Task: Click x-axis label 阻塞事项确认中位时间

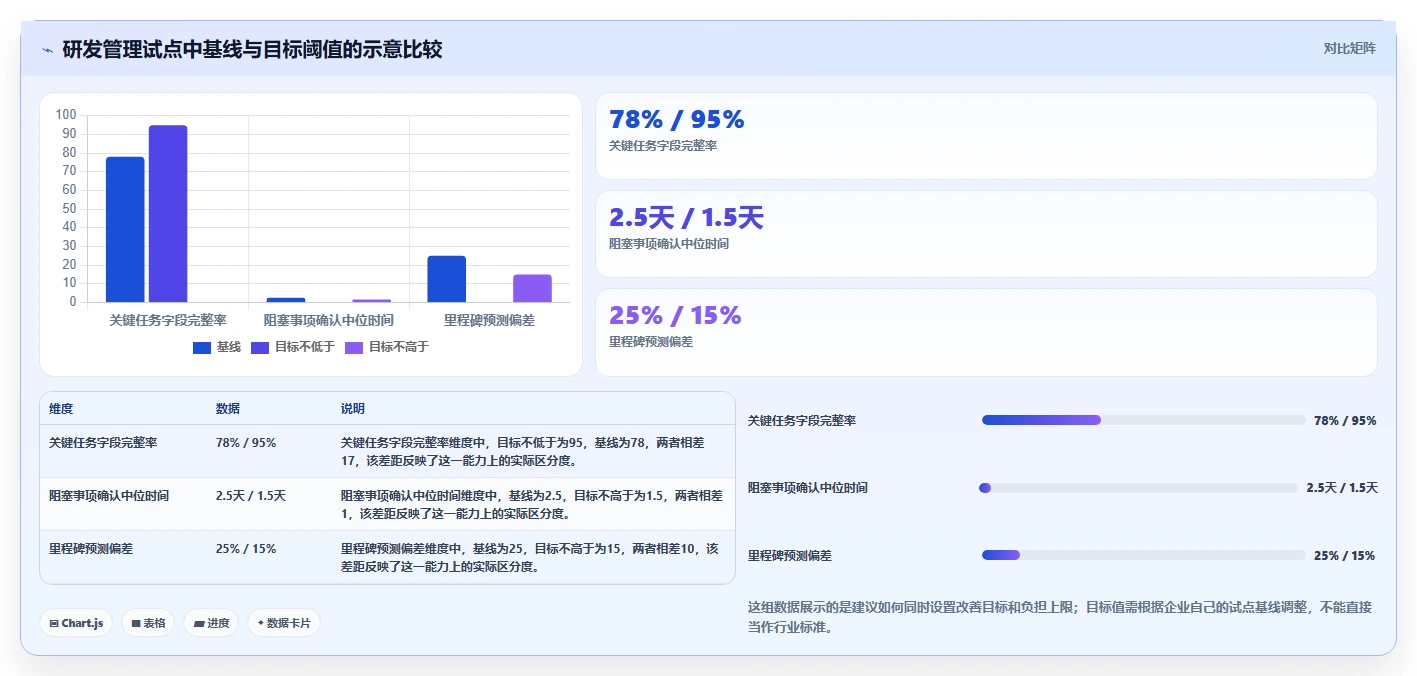Action: [x=329, y=320]
